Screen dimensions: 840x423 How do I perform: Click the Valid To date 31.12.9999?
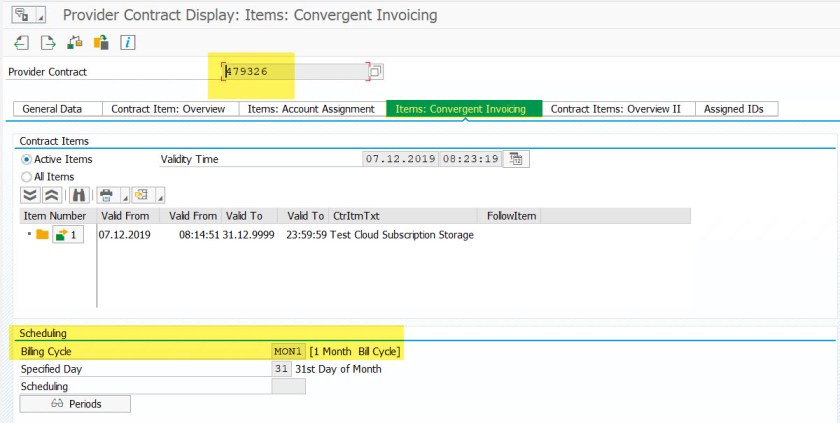coord(250,235)
